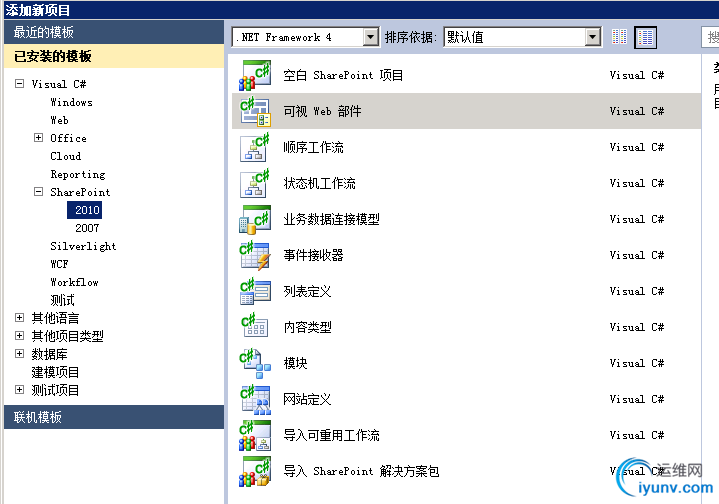Image resolution: width=719 pixels, height=504 pixels.
Task: Select the WCF tree item
Action: [x=59, y=264]
